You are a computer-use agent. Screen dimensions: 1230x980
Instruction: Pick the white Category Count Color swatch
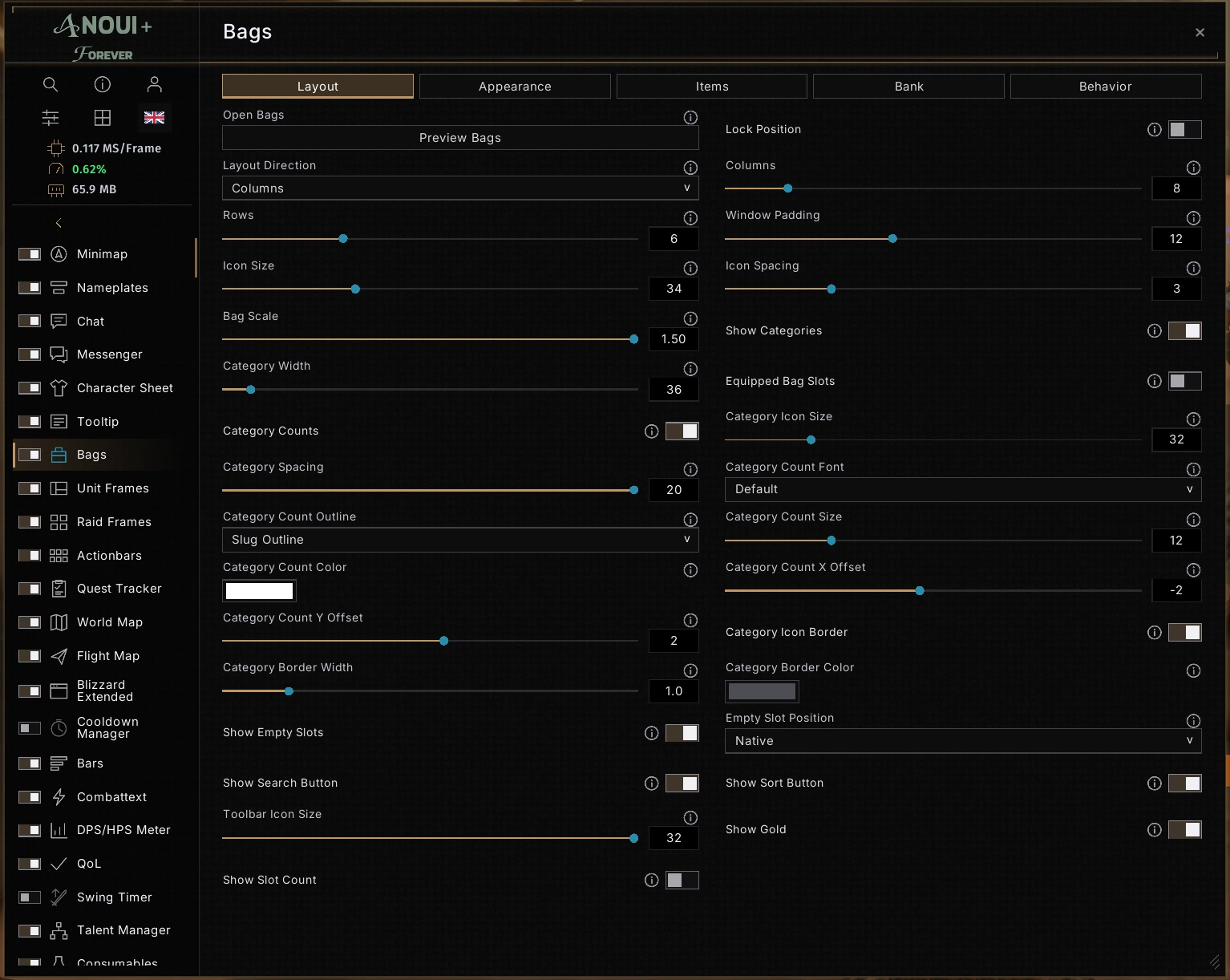coord(259,591)
